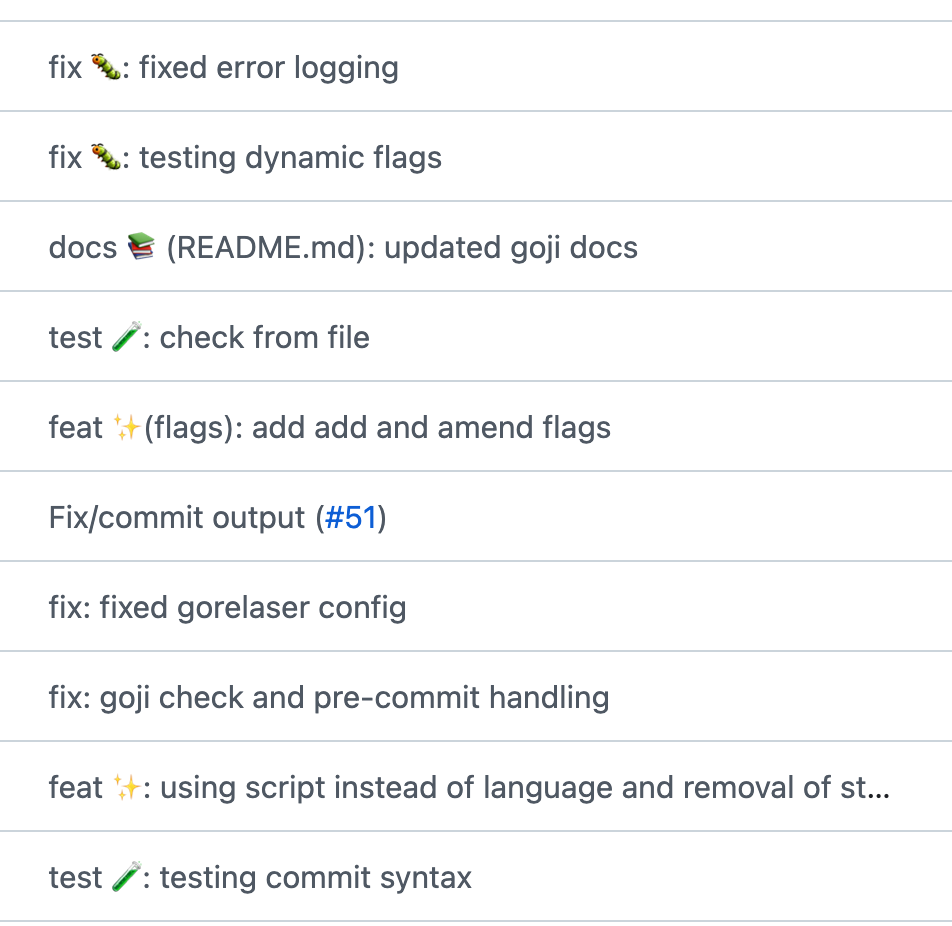Click the test tube emoji beside 'check from file'
This screenshot has height=926, width=952.
pyautogui.click(x=126, y=336)
